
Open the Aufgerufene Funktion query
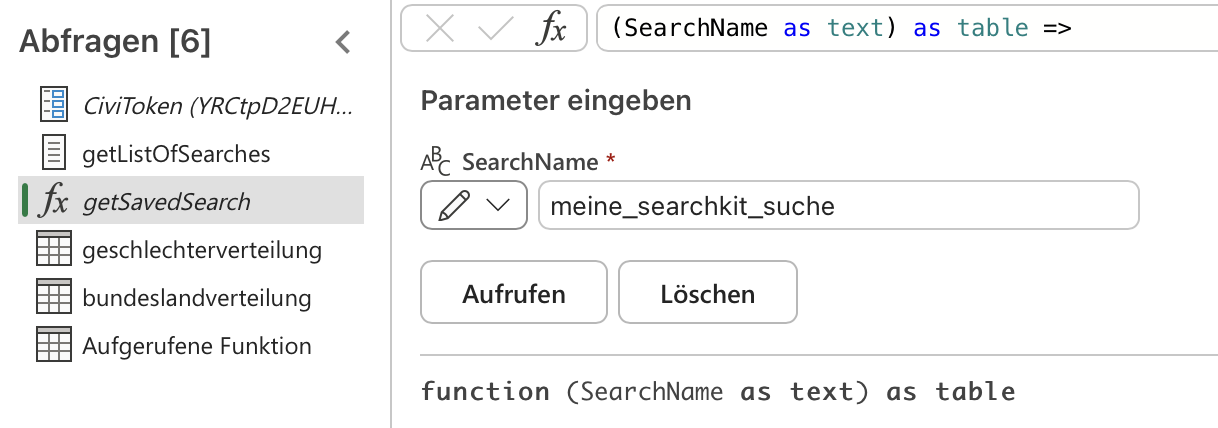point(197,346)
